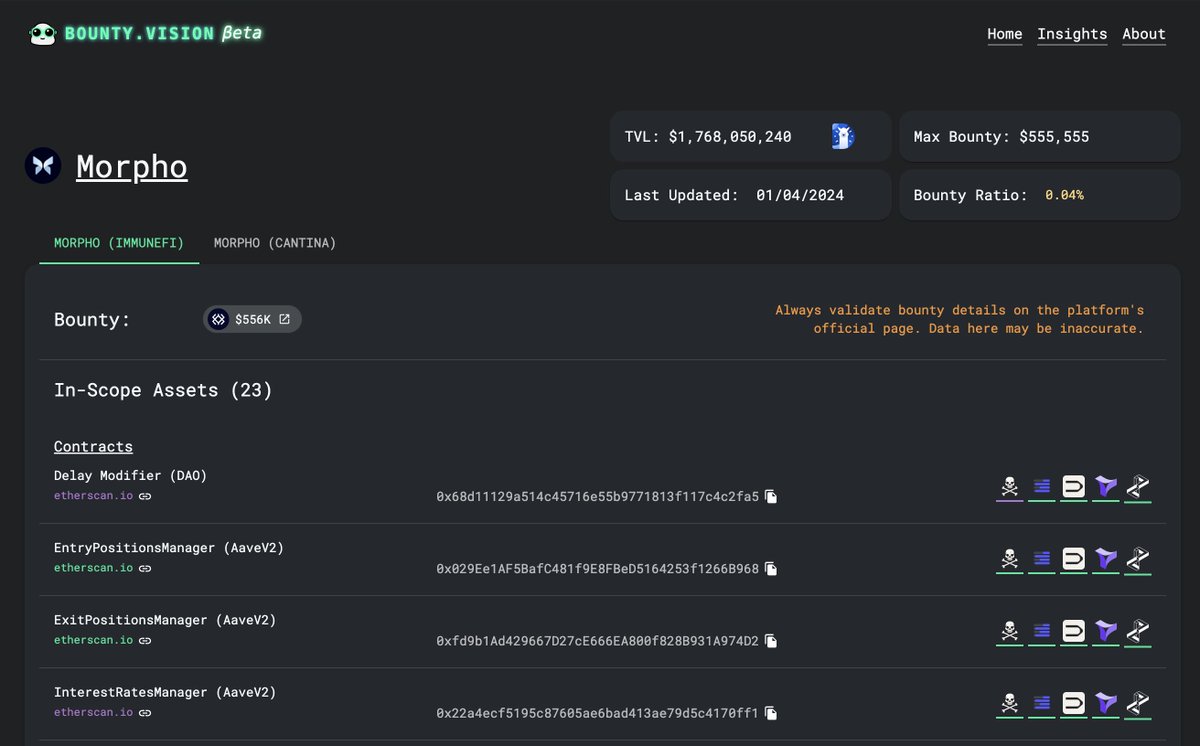Click the ExitPositionsManager (AaveV2) contract name
The height and width of the screenshot is (746, 1200).
(165, 620)
